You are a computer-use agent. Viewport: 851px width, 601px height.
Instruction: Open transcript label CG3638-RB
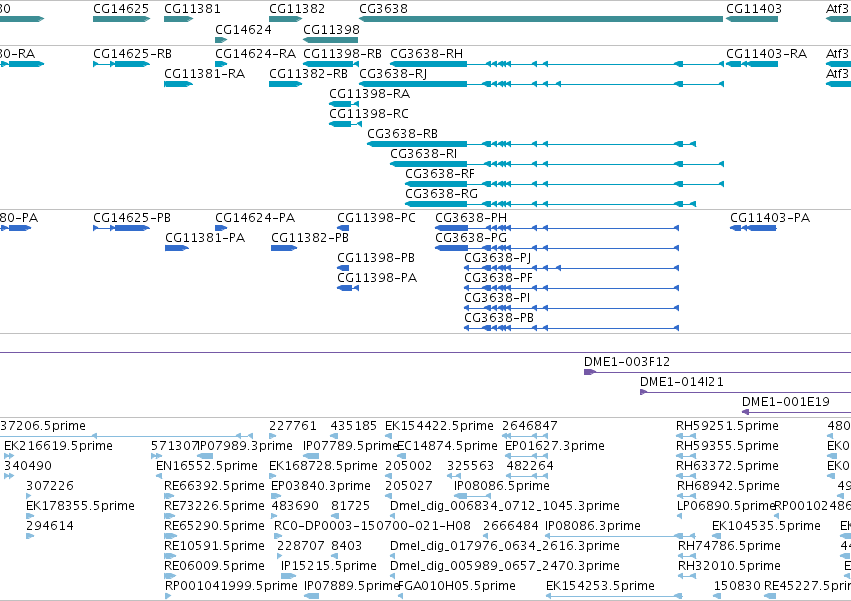pos(403,134)
